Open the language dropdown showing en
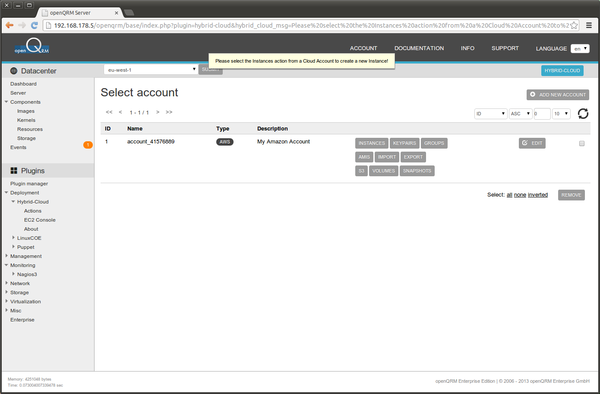Screen dimensions: 600x394 click(x=580, y=49)
